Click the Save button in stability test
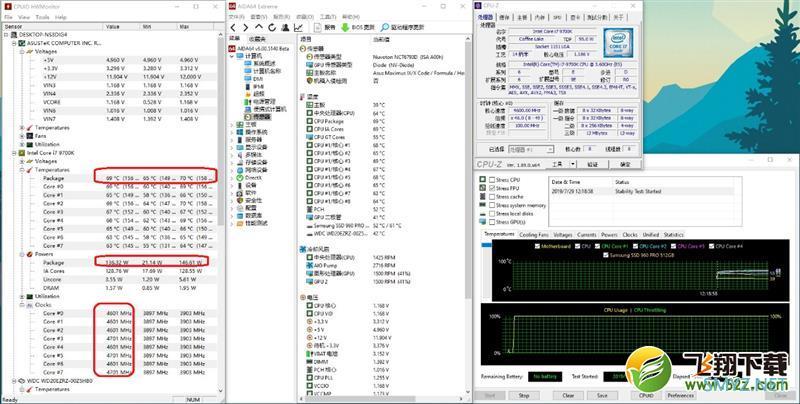 pos(602,395)
